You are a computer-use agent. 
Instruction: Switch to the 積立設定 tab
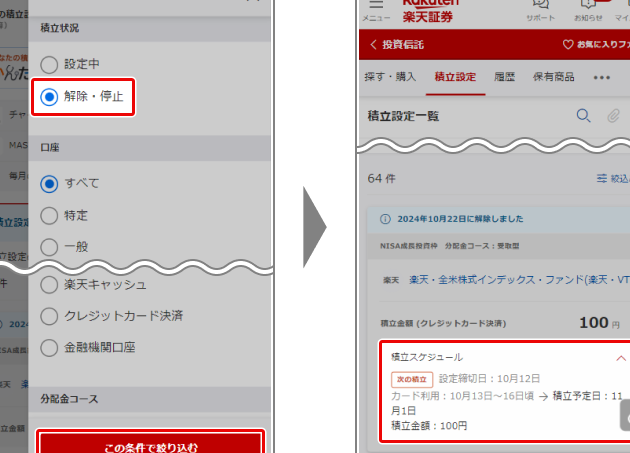point(455,77)
